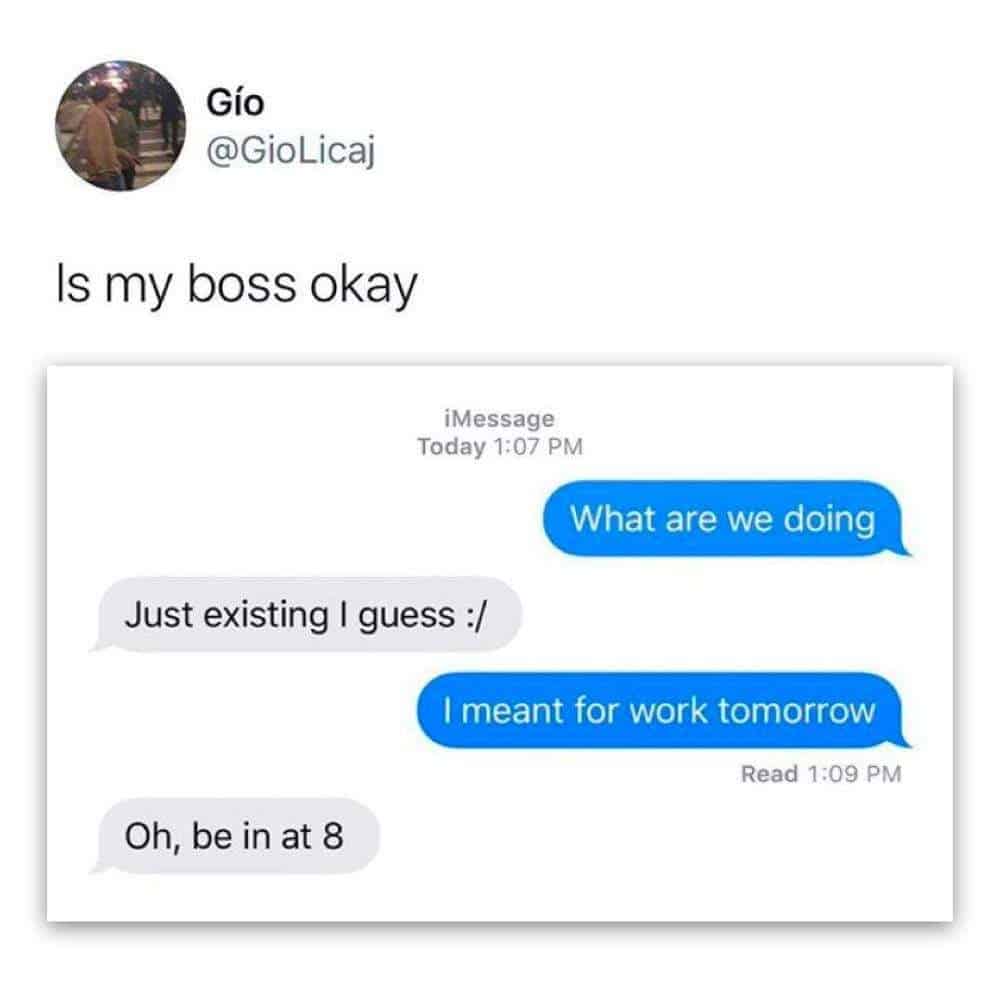Select the "What are we doing" blue bubble

coord(726,518)
